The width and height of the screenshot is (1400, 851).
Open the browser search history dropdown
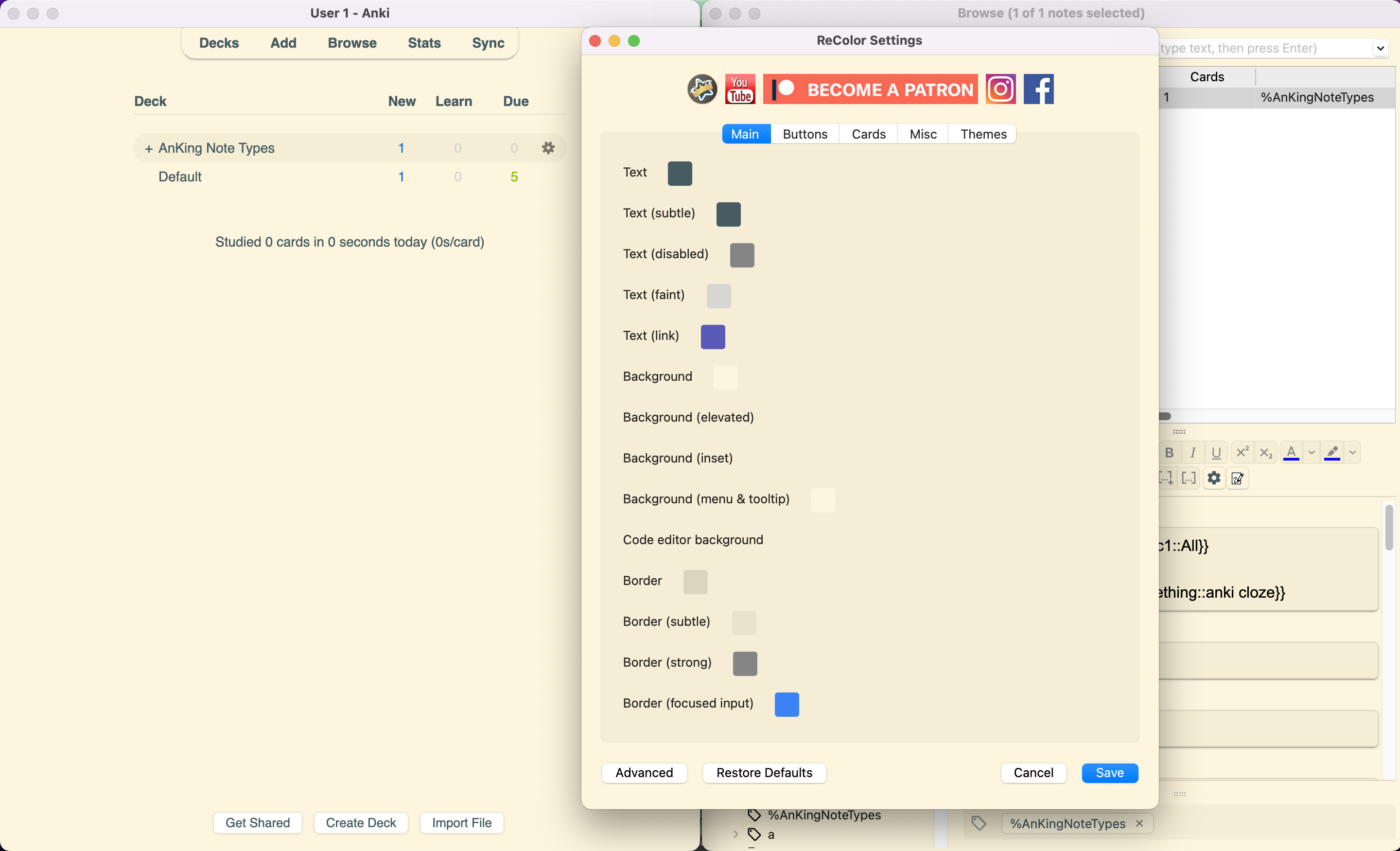tap(1380, 48)
